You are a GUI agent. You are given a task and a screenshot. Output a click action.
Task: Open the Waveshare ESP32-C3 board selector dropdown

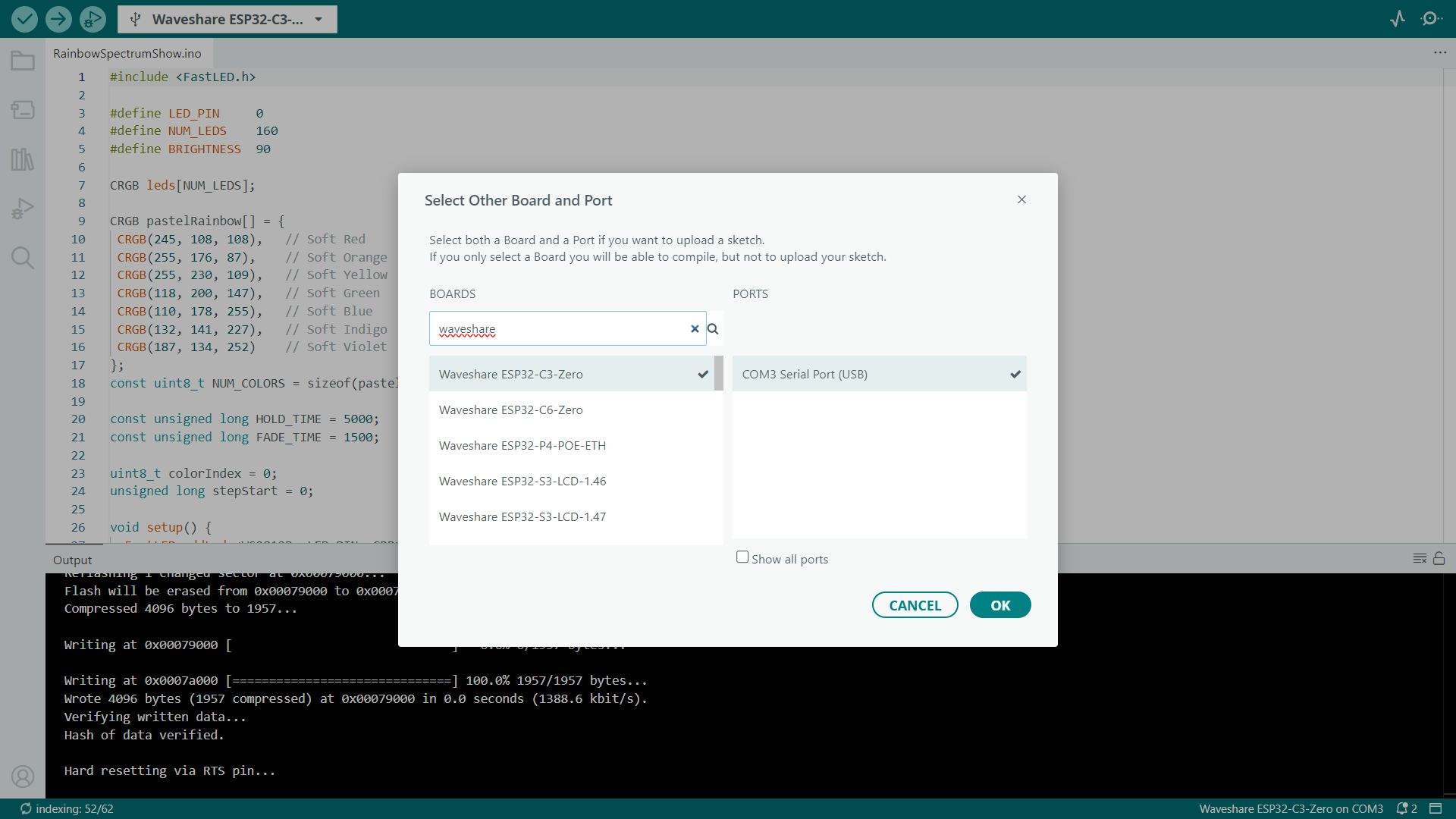227,19
